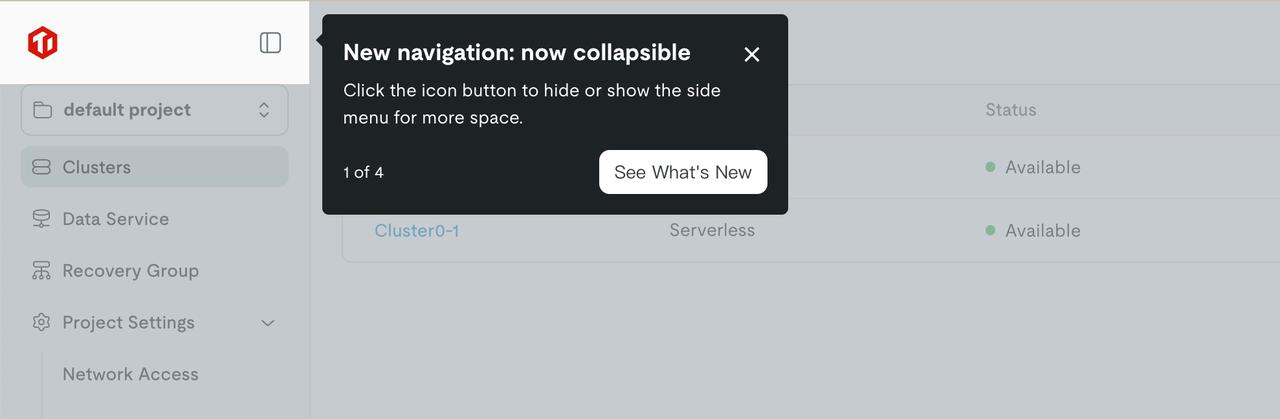Close the New navigation tooltip
The width and height of the screenshot is (1280, 419).
[x=752, y=54]
